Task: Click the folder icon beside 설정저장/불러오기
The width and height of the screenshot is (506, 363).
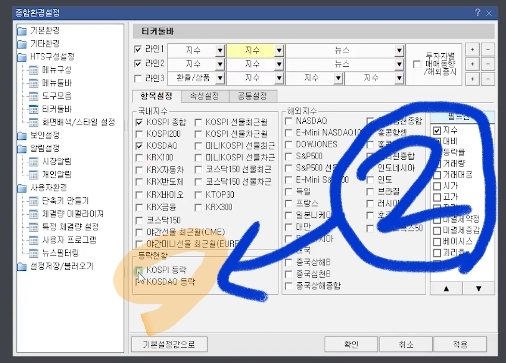Action: click(22, 267)
